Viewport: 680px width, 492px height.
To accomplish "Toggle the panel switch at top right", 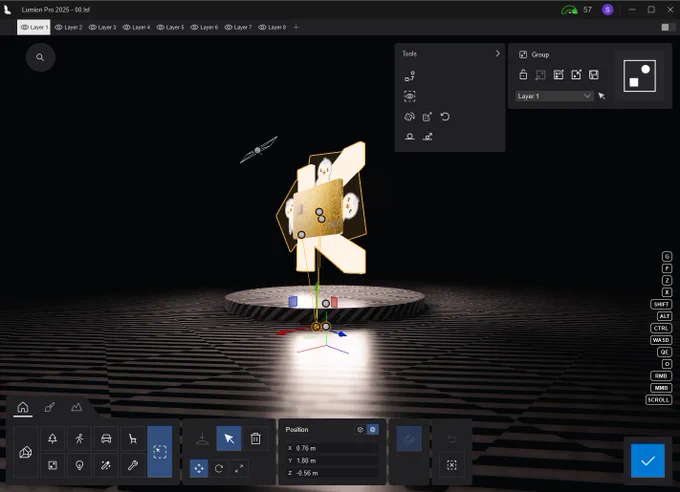I will (x=668, y=27).
